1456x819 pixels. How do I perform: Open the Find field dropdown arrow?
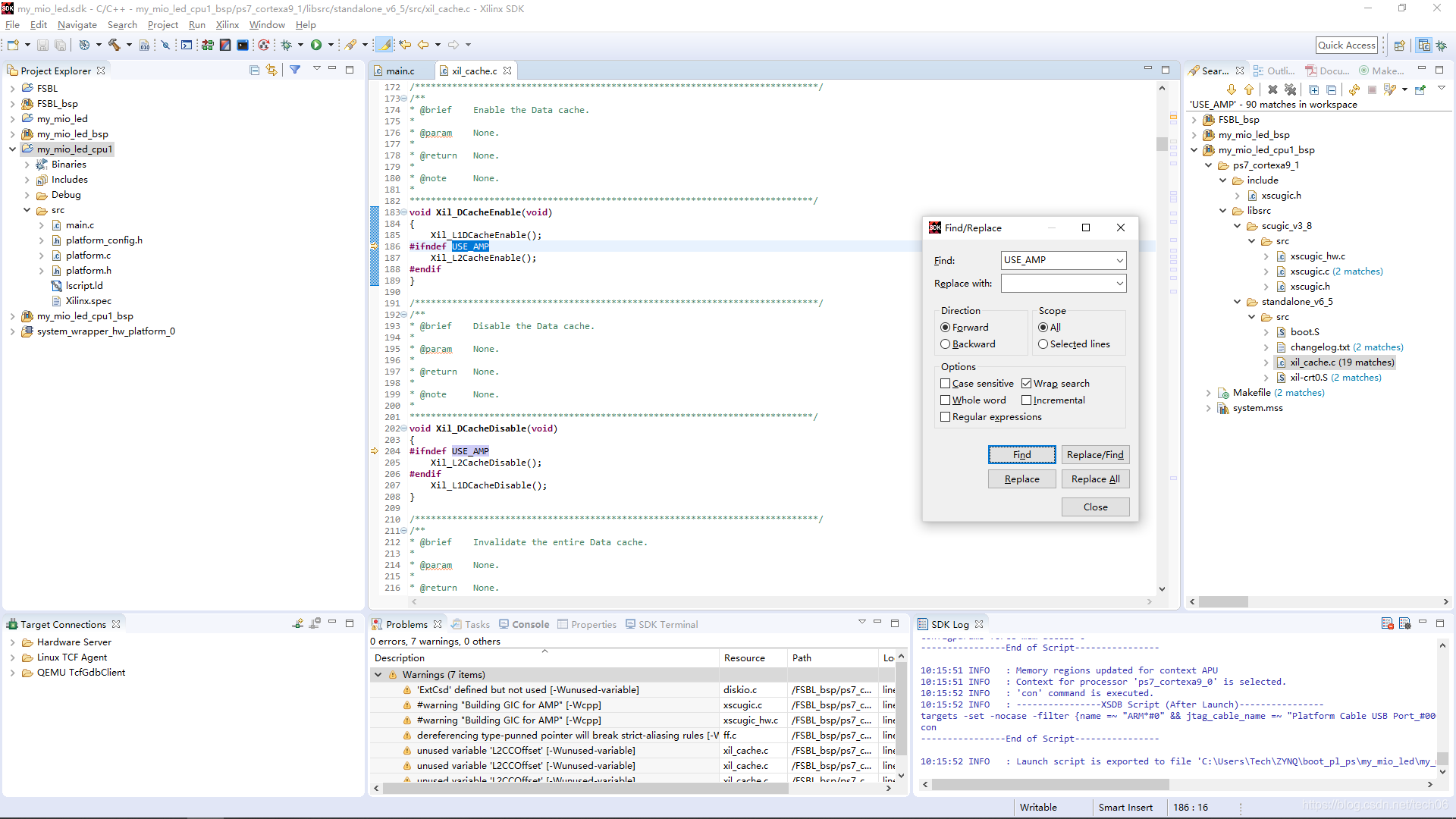(x=1119, y=260)
